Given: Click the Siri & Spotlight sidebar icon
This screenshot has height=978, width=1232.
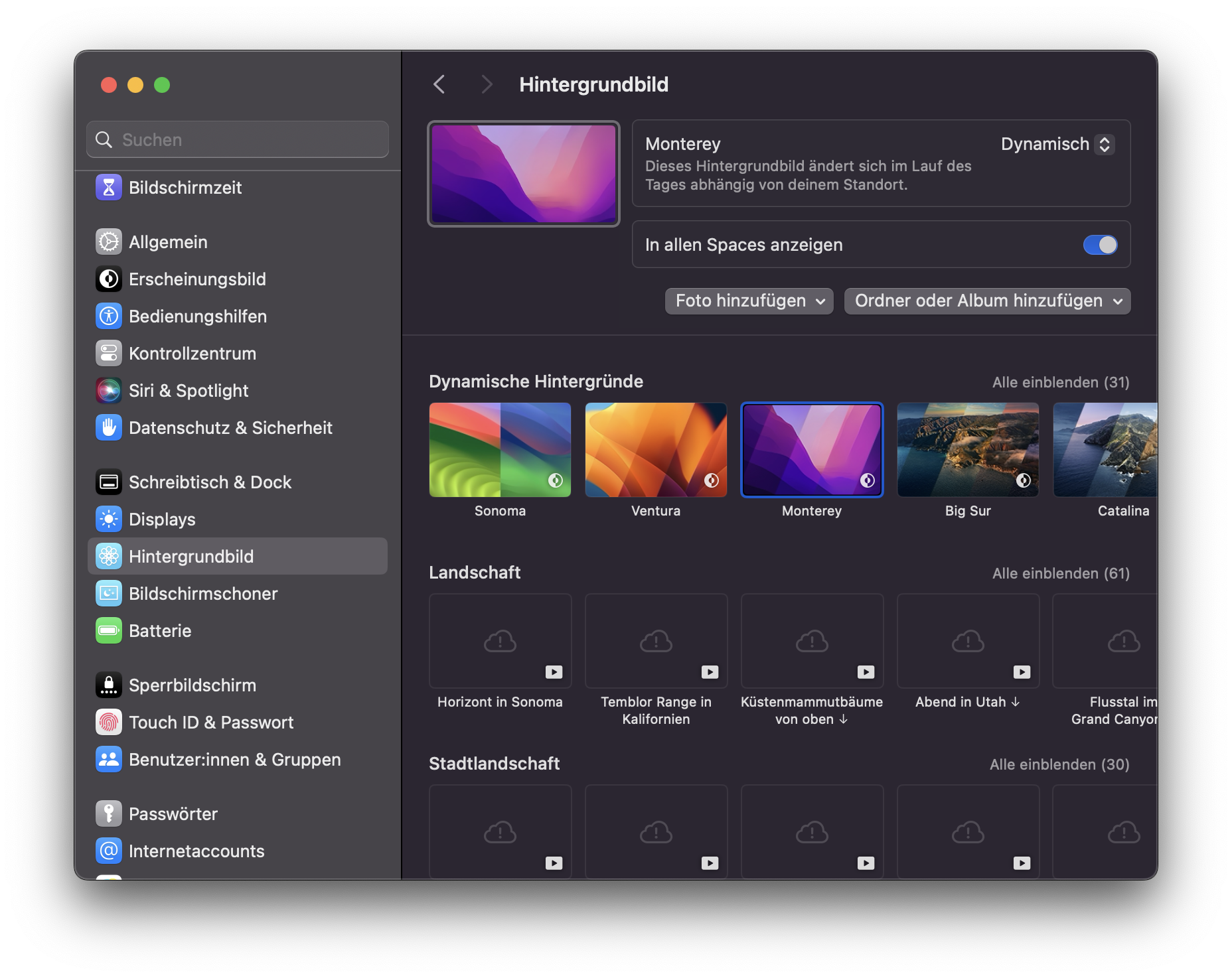Looking at the screenshot, I should (109, 391).
